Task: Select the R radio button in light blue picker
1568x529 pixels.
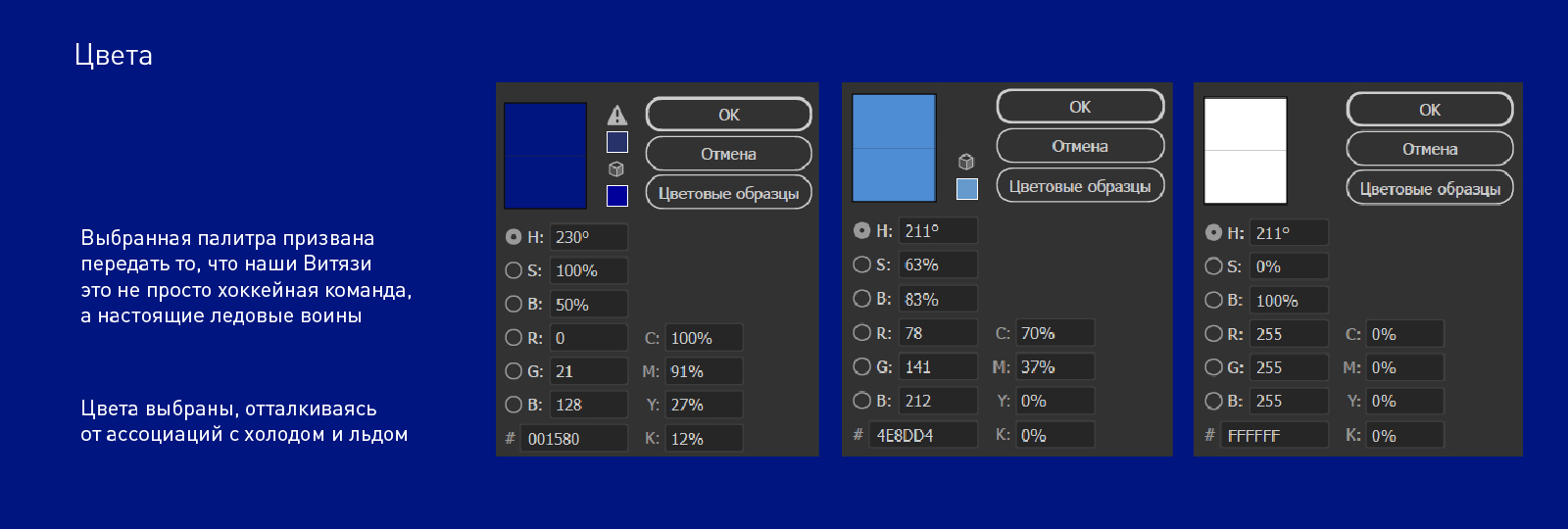Action: coord(861,333)
